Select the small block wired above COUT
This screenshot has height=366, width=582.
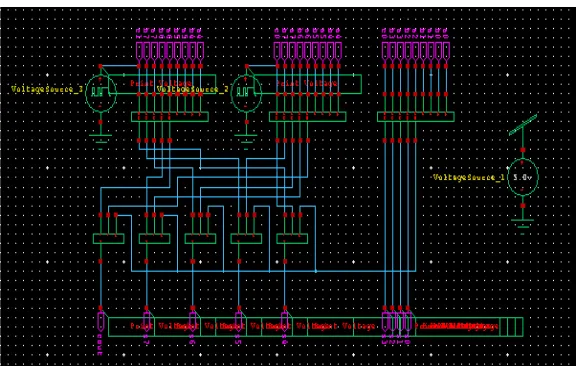(x=108, y=238)
